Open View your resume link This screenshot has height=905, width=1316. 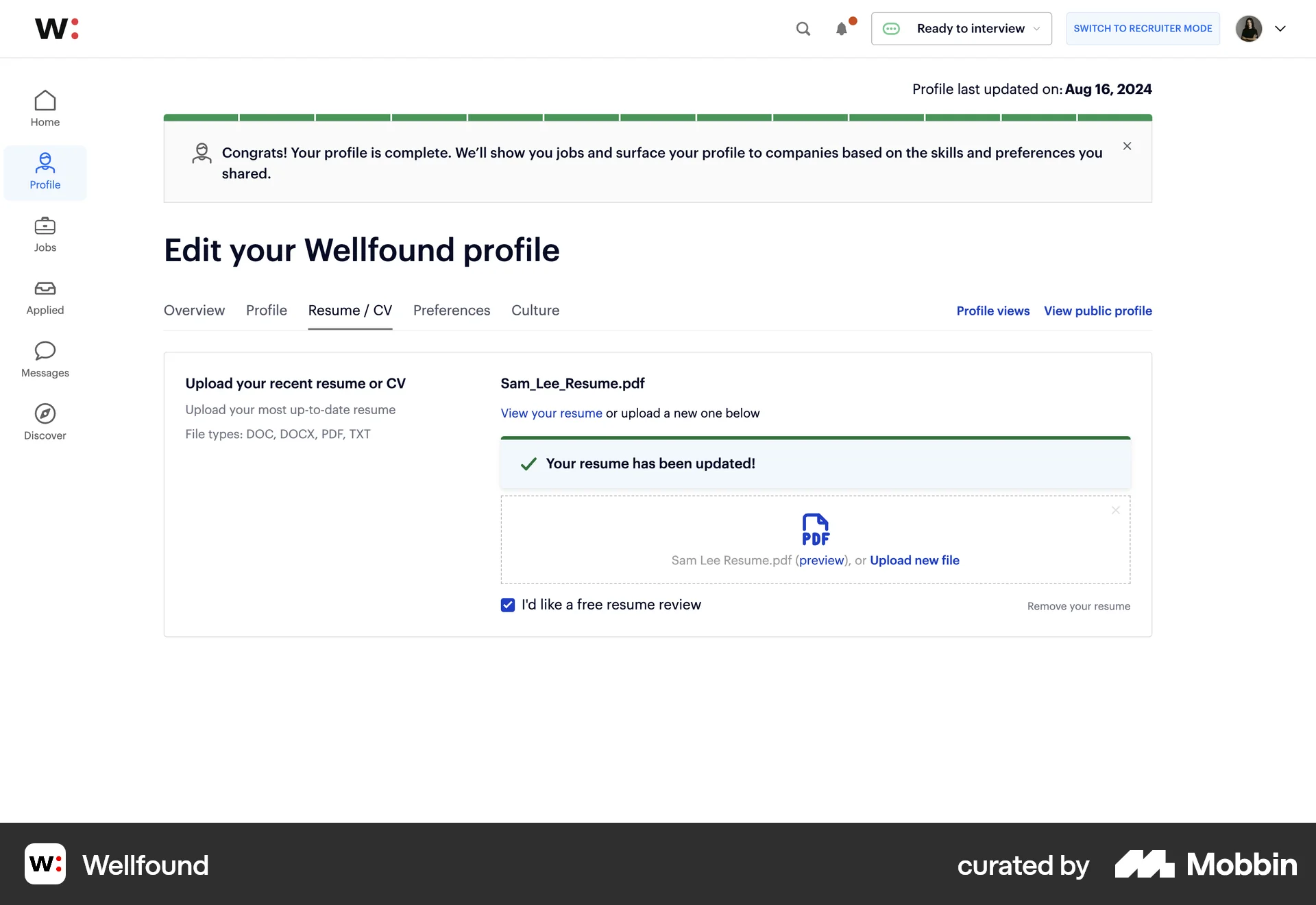[x=551, y=413]
